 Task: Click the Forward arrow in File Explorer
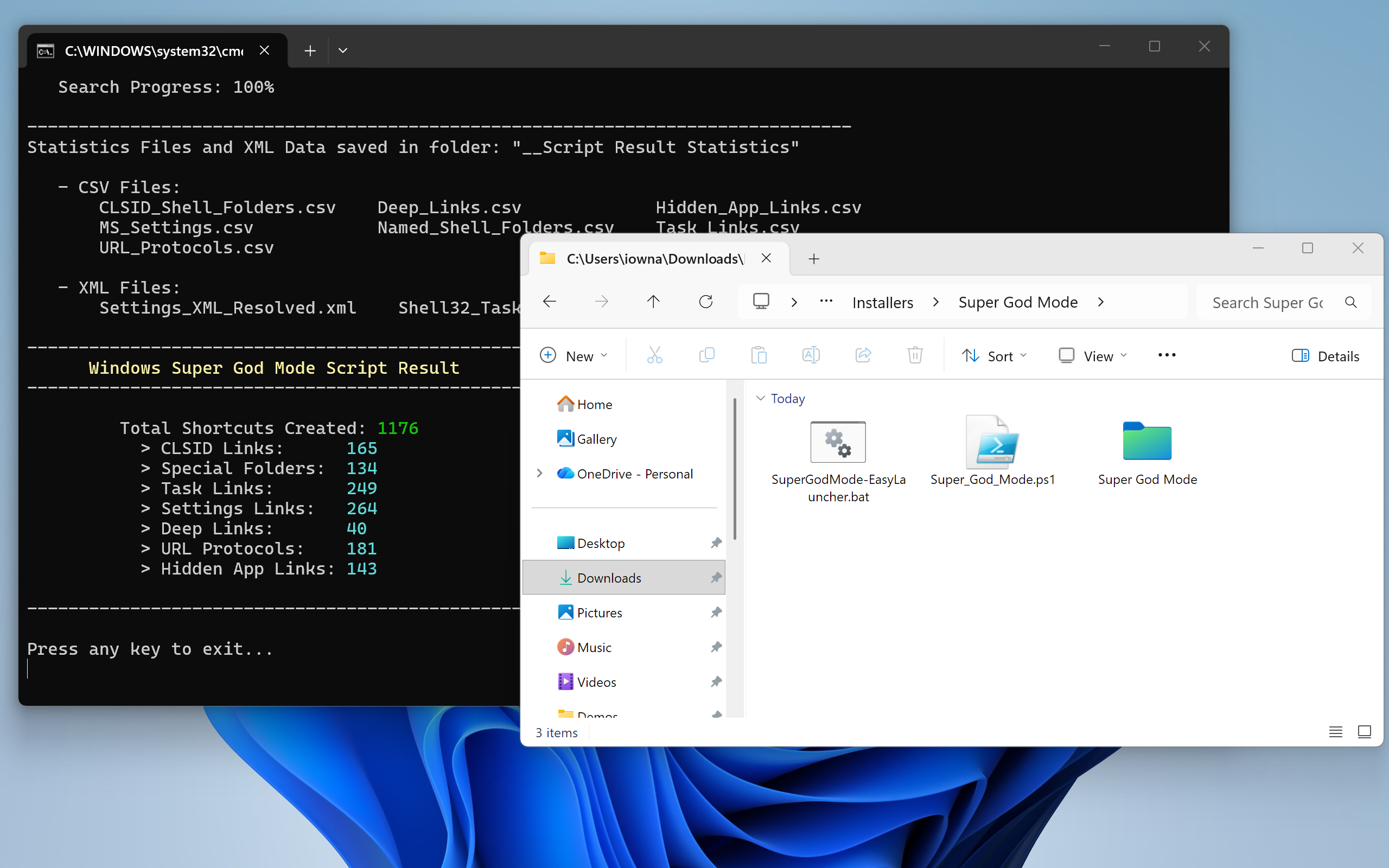pyautogui.click(x=602, y=302)
